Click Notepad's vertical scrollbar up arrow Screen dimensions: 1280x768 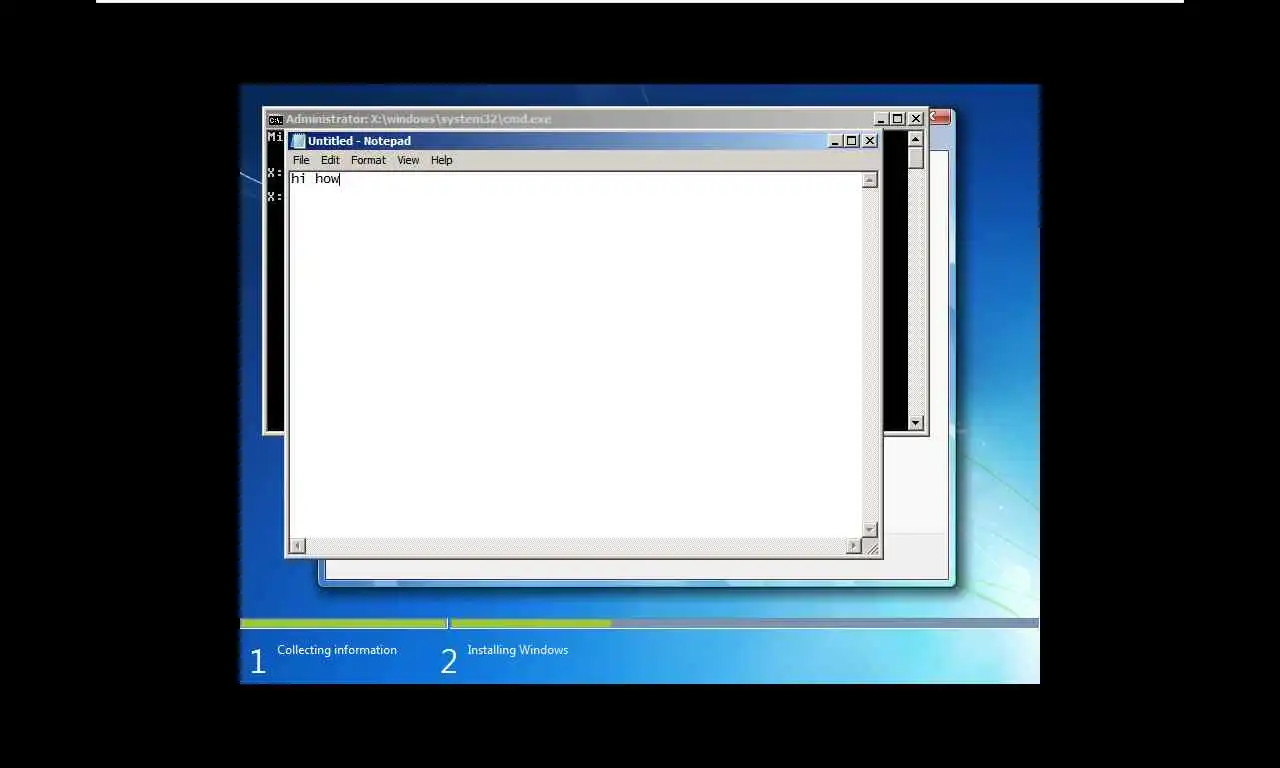pos(870,180)
